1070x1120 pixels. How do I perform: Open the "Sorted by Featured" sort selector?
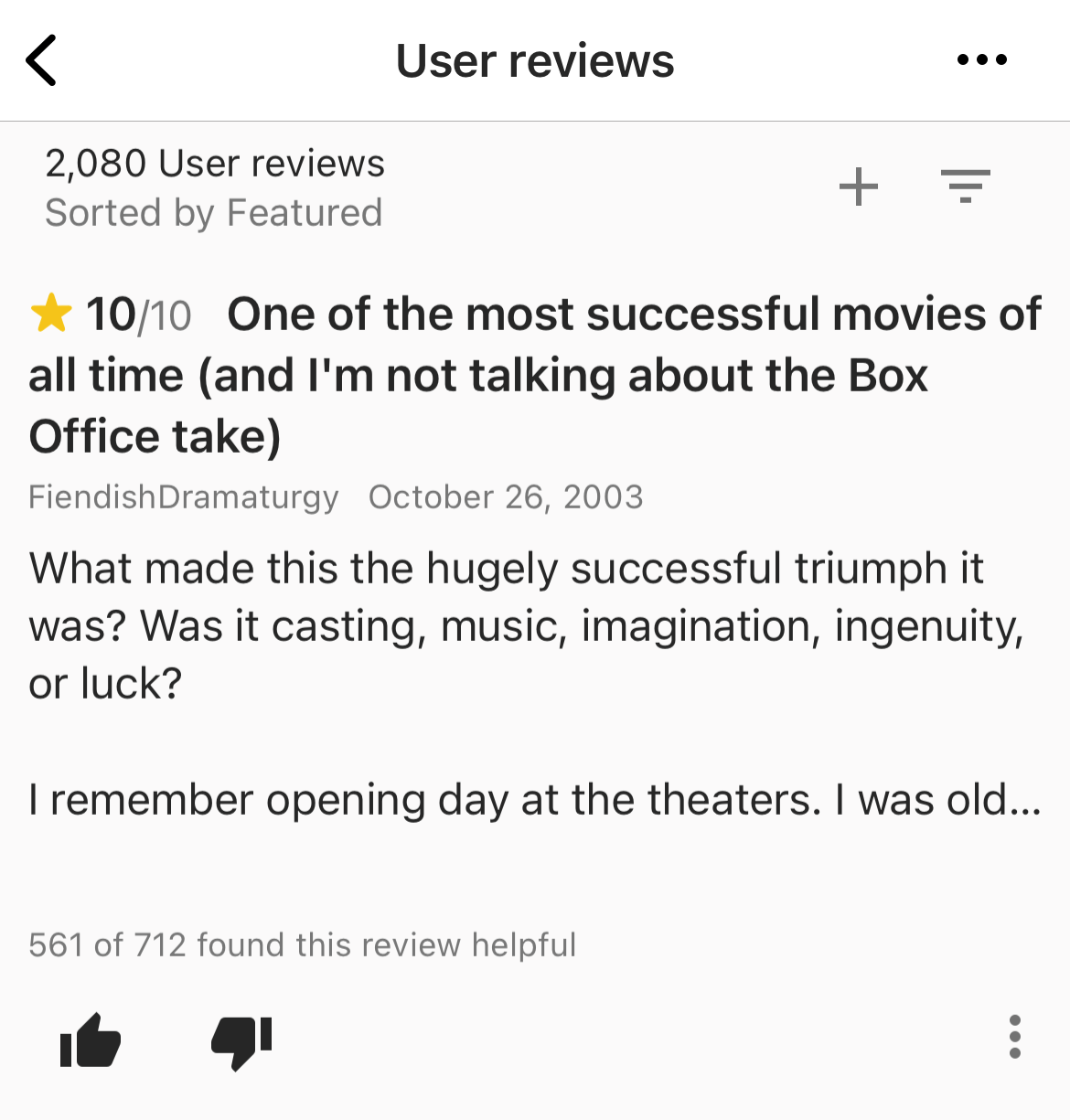tap(214, 213)
